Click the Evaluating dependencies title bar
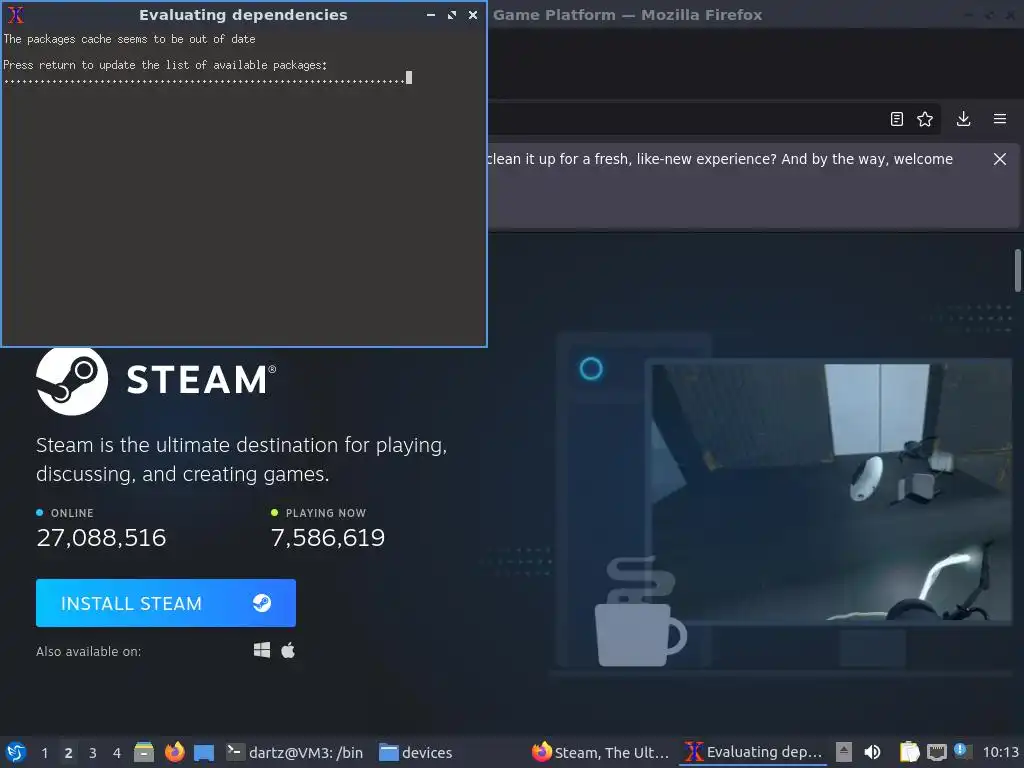The width and height of the screenshot is (1024, 768). [x=243, y=14]
